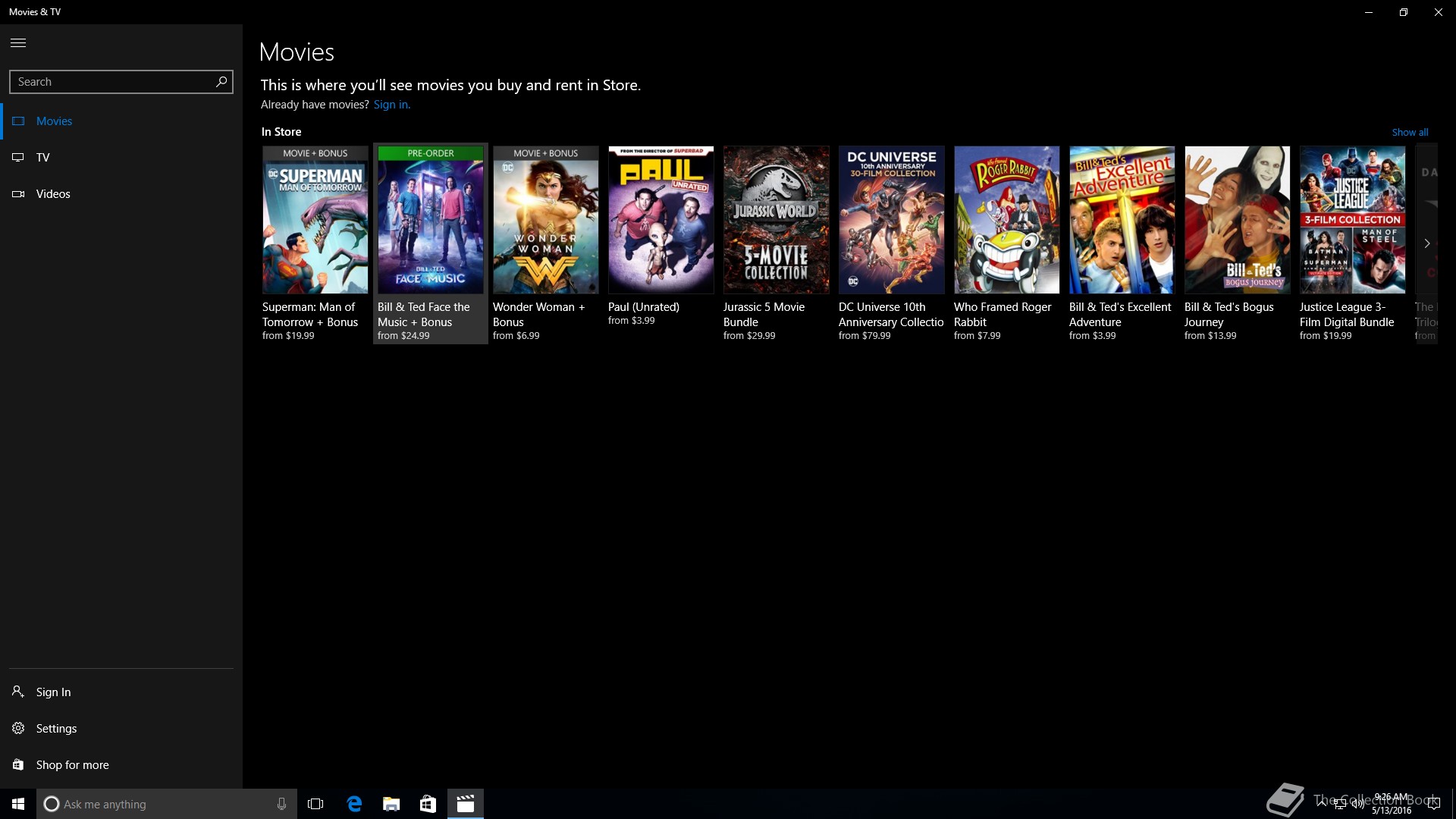Open File Explorer from taskbar
The image size is (1456, 819).
click(391, 804)
